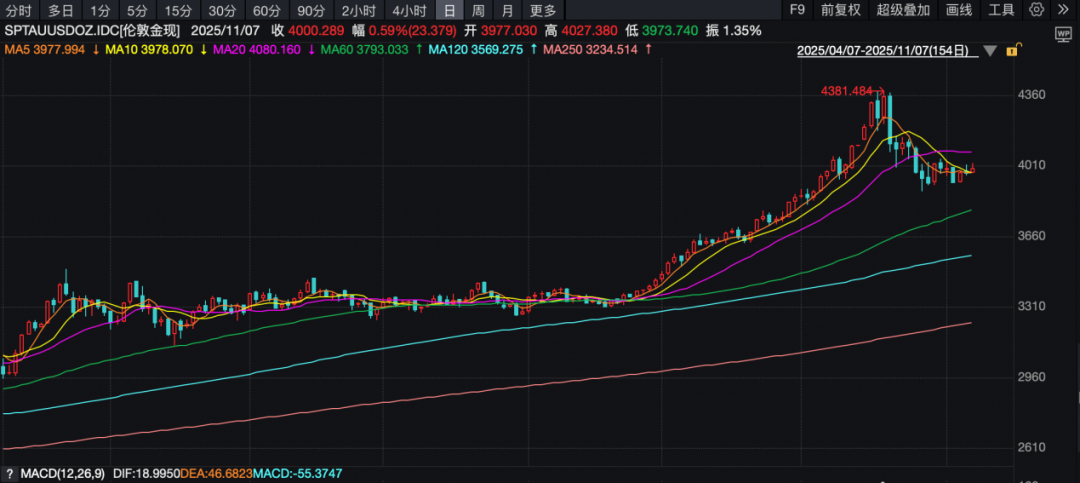Open the 前复权 adjustment dropdown
This screenshot has height=483, width=1080.
pyautogui.click(x=841, y=11)
